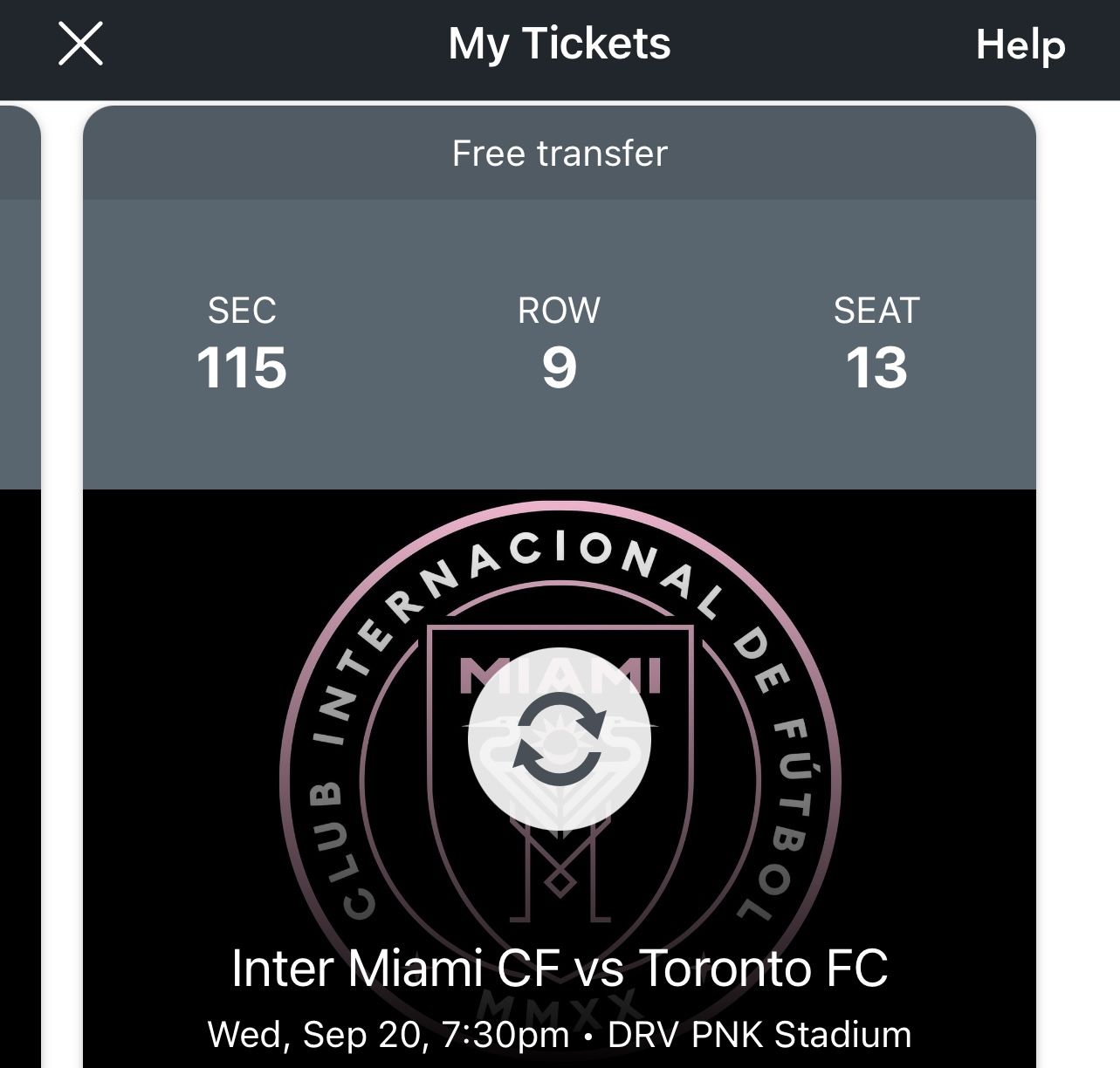Open the Help link
The image size is (1120, 1068).
pyautogui.click(x=1020, y=44)
